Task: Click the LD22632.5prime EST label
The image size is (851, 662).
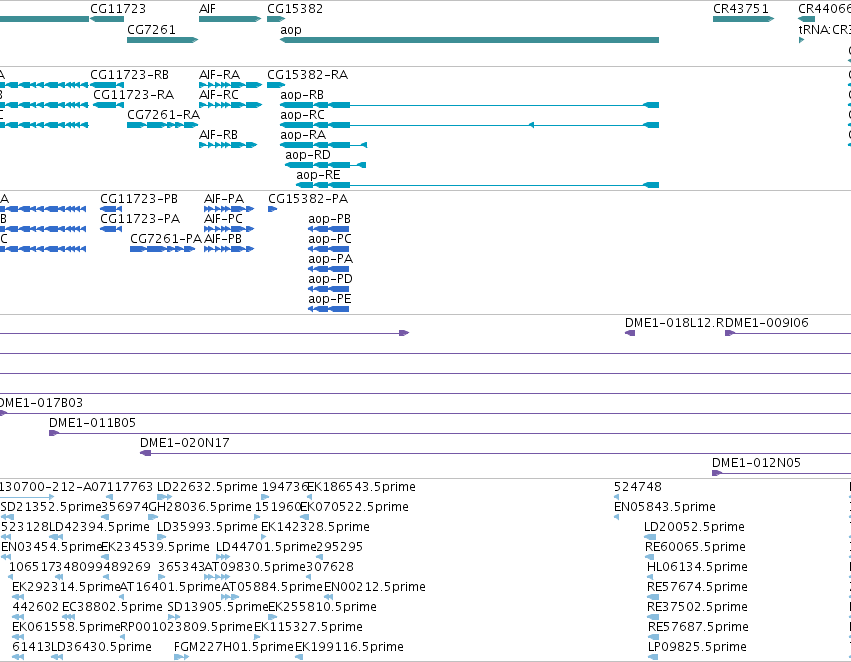Action: click(207, 487)
